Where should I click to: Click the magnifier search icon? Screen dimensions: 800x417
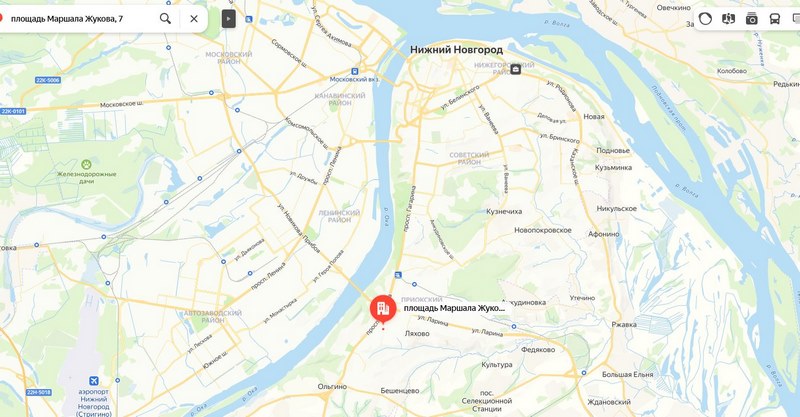click(165, 19)
